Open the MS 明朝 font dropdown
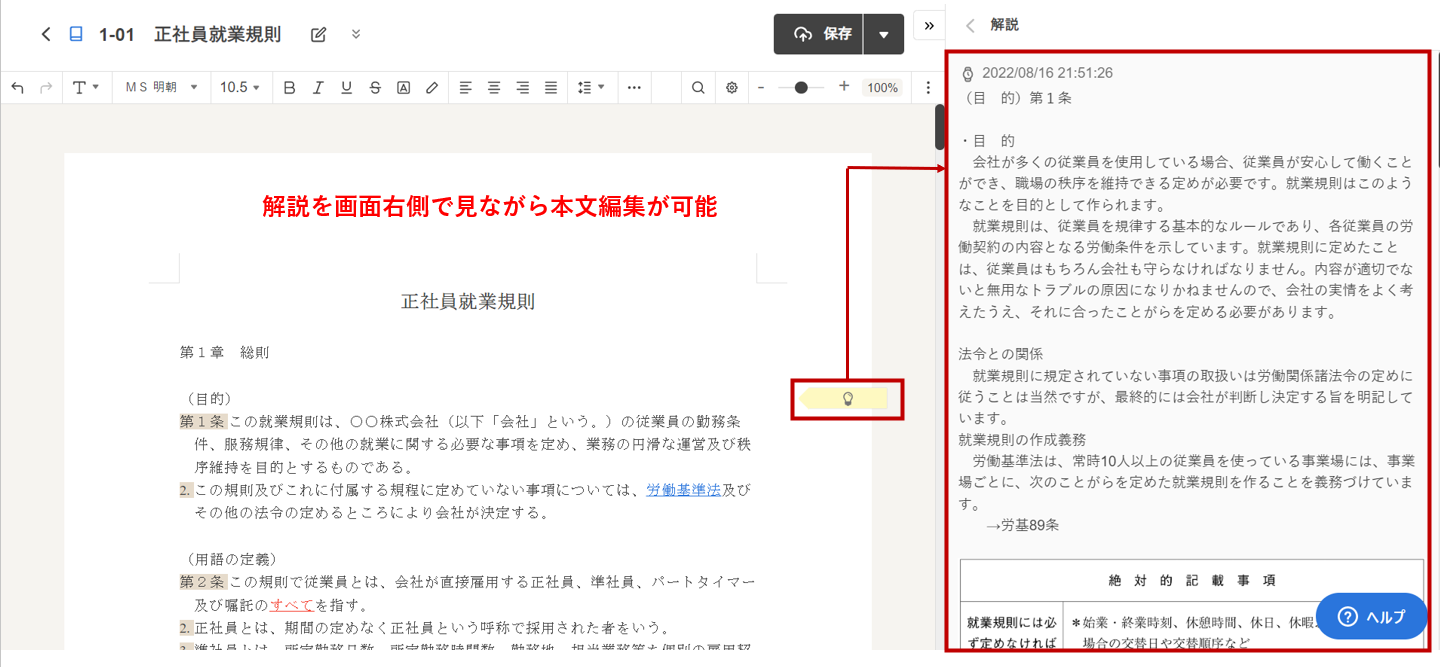 click(x=161, y=88)
